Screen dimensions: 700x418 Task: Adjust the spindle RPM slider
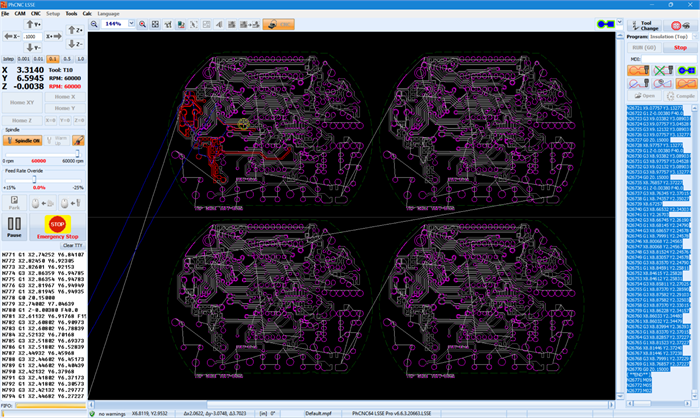click(77, 154)
